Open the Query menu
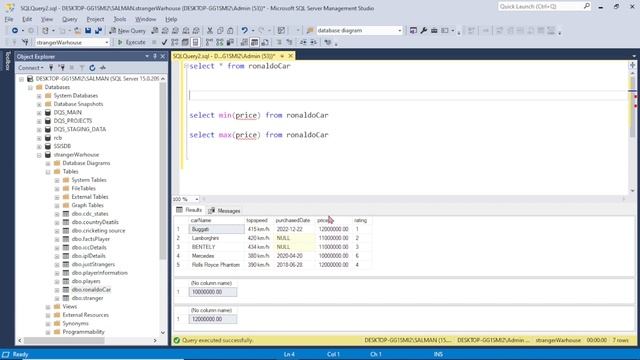 [x=69, y=19]
